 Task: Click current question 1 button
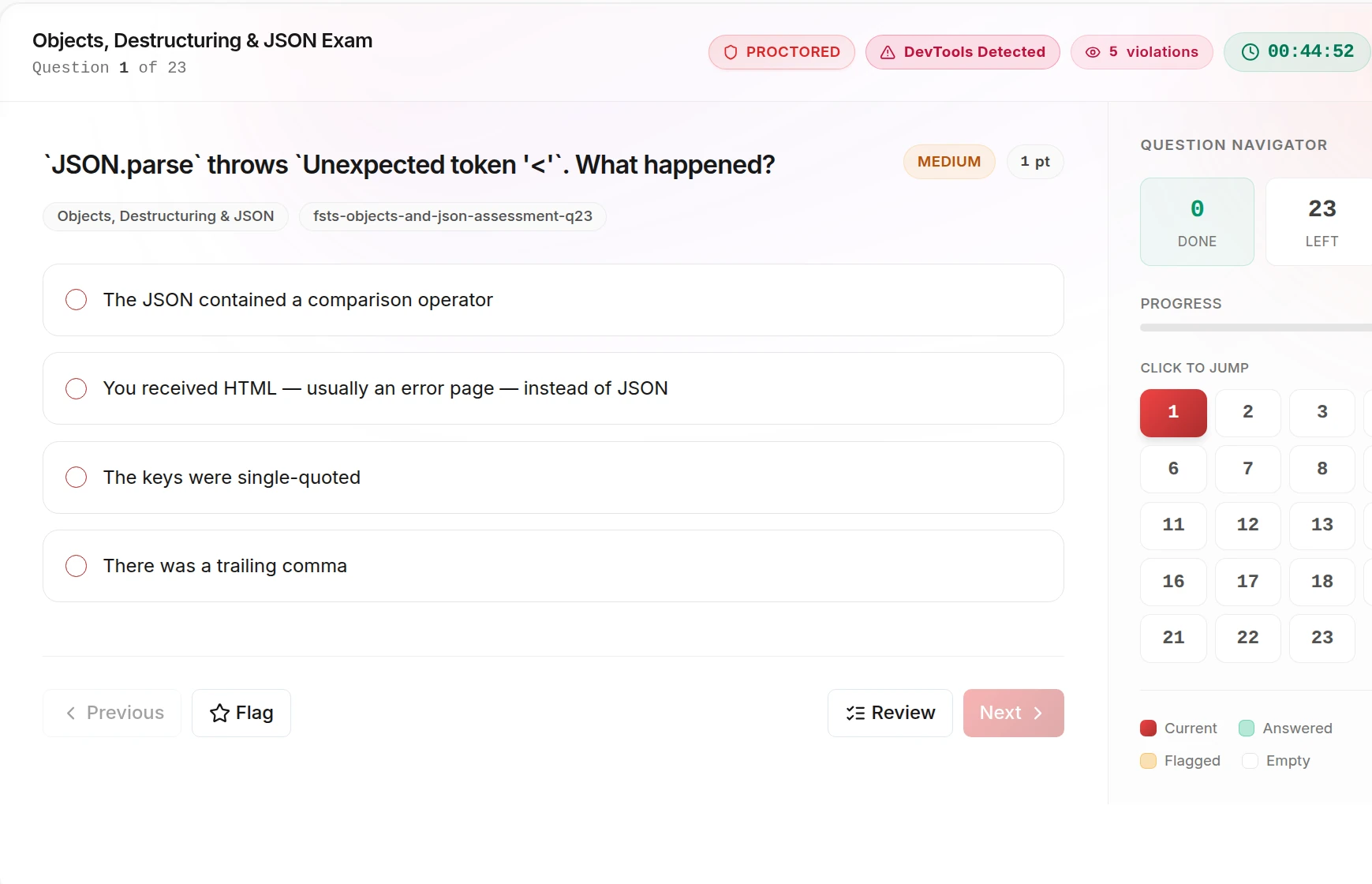1173,412
